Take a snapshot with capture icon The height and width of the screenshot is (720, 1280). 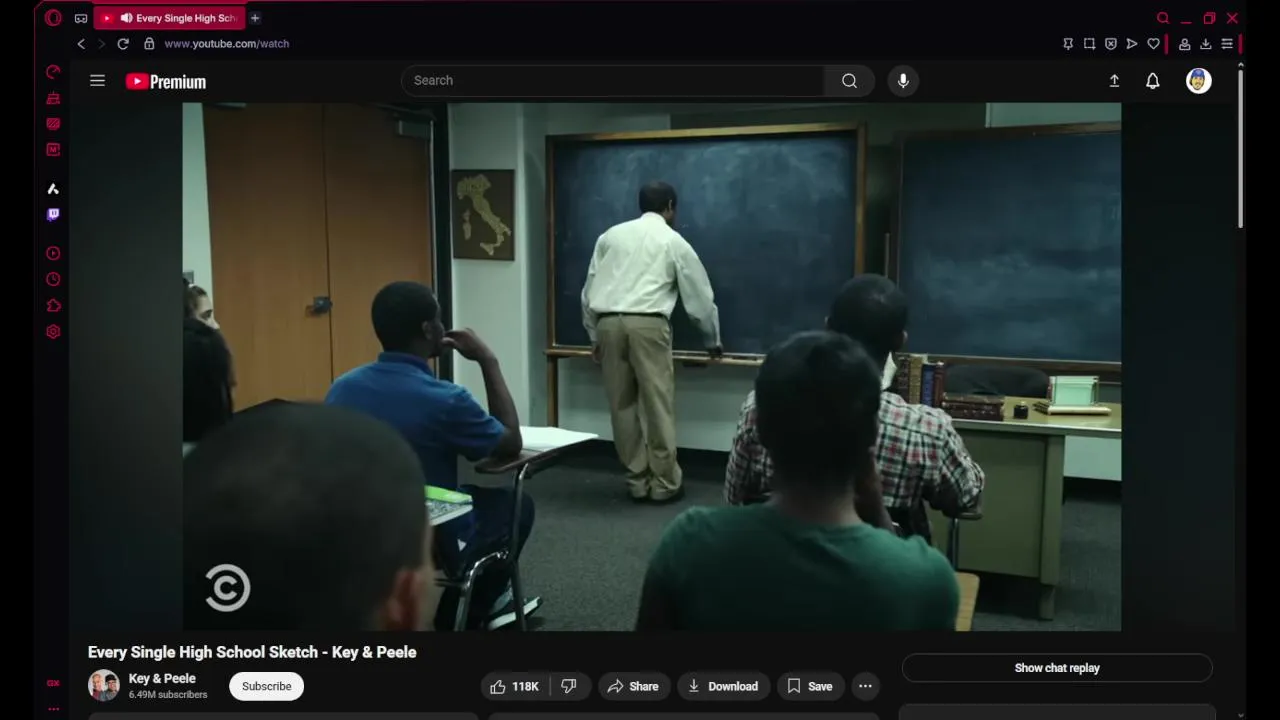pos(1089,44)
